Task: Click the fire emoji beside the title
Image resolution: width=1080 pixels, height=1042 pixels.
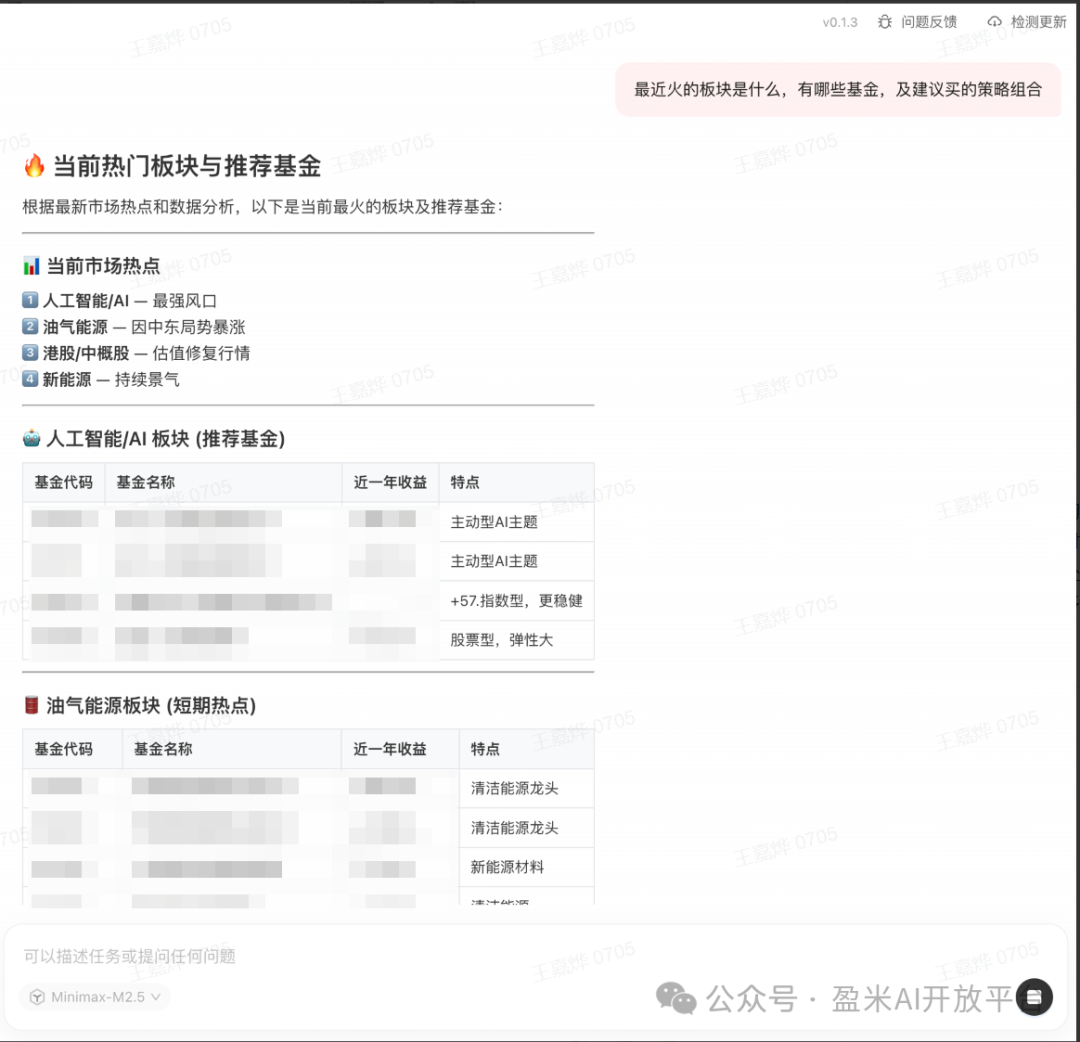Action: [34, 166]
